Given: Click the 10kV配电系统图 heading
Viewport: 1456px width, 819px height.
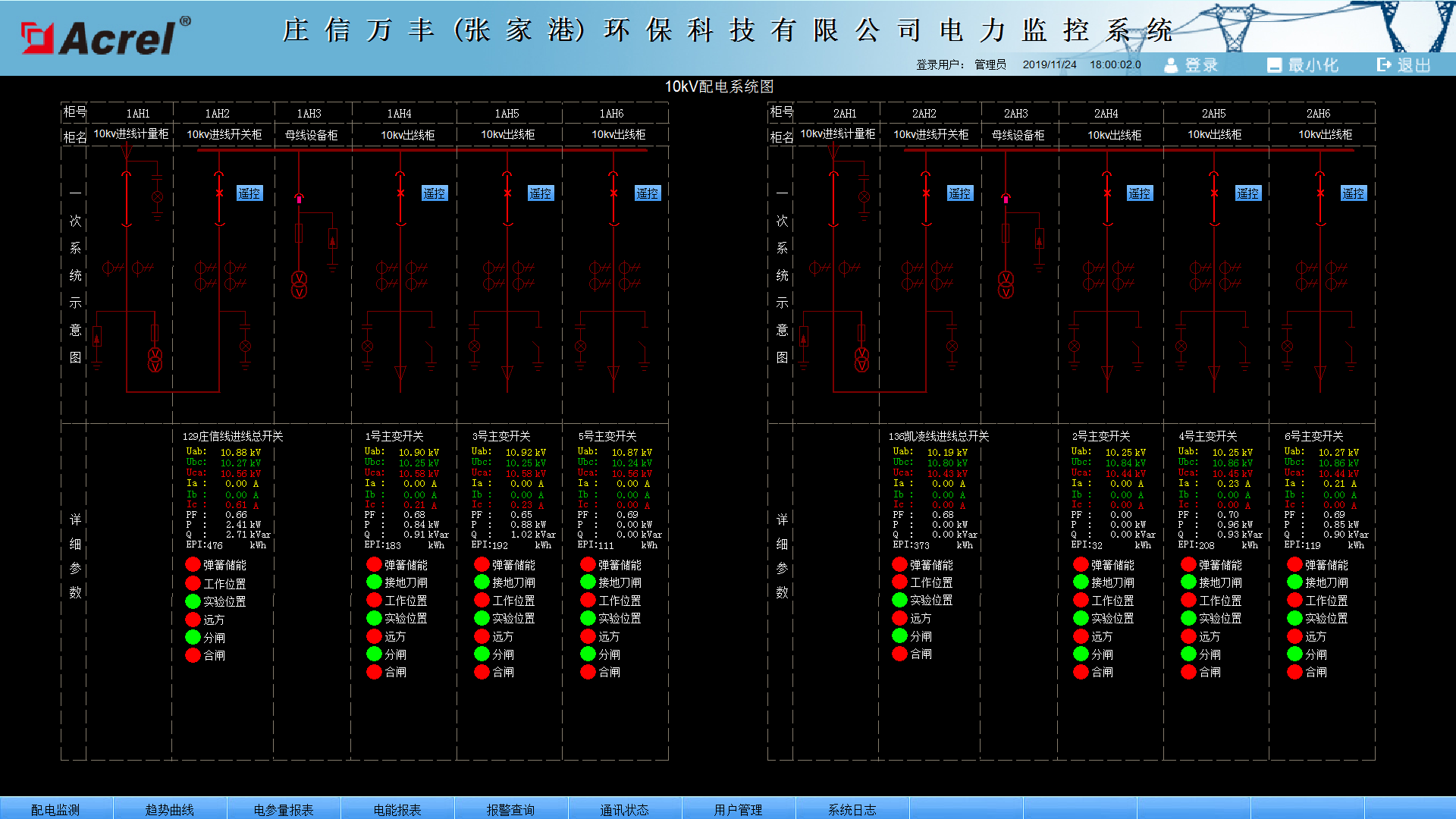Looking at the screenshot, I should click(719, 86).
